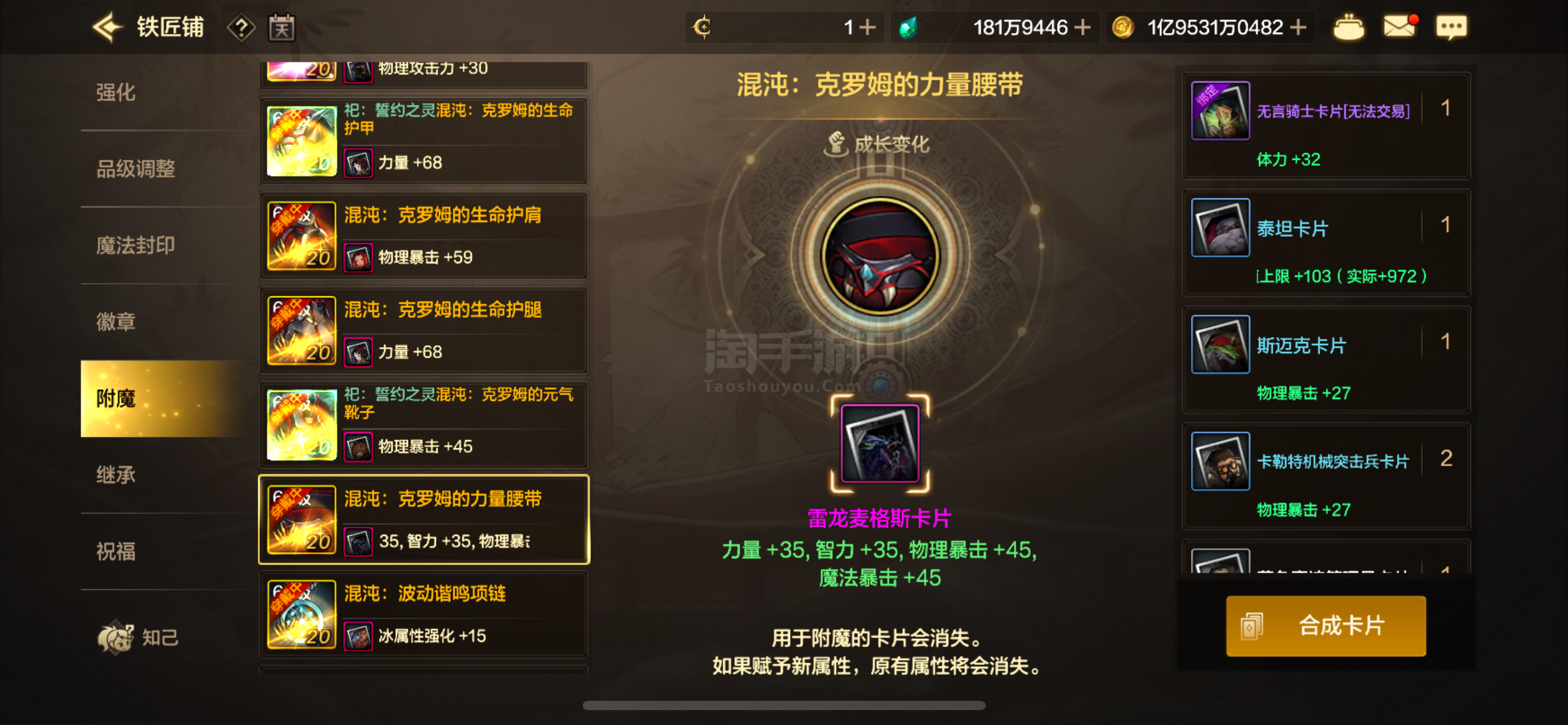Open the chat bubble icon

pos(1451,27)
